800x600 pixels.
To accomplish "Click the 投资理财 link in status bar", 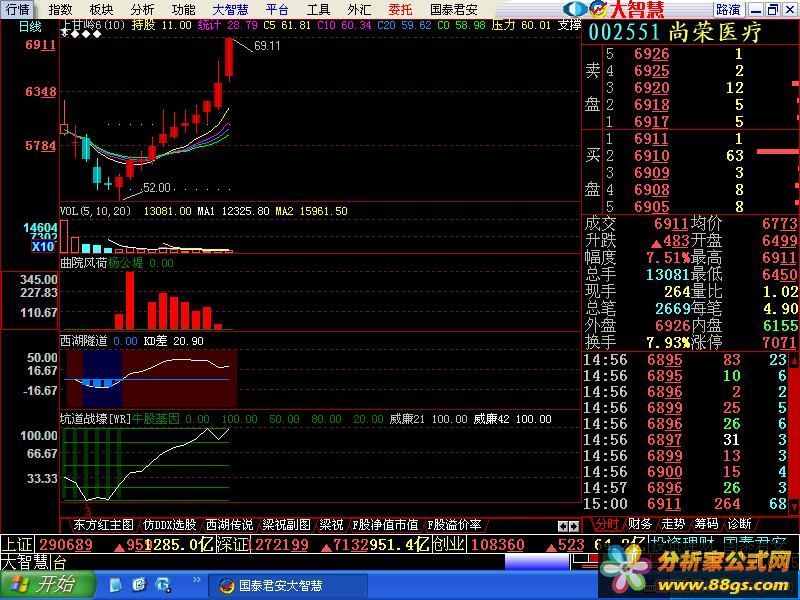I will [685, 544].
